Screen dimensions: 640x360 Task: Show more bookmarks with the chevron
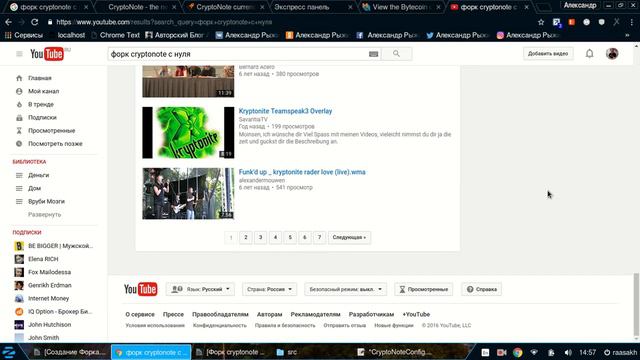pos(627,36)
